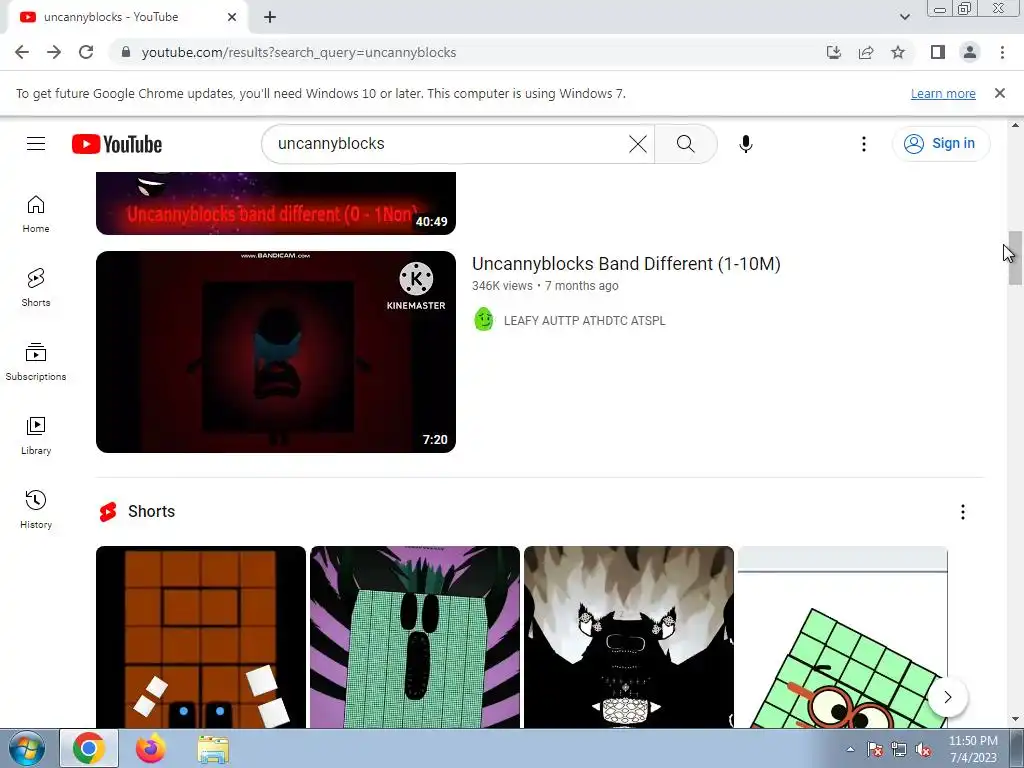Open Action Center flag tray icon

click(x=875, y=750)
